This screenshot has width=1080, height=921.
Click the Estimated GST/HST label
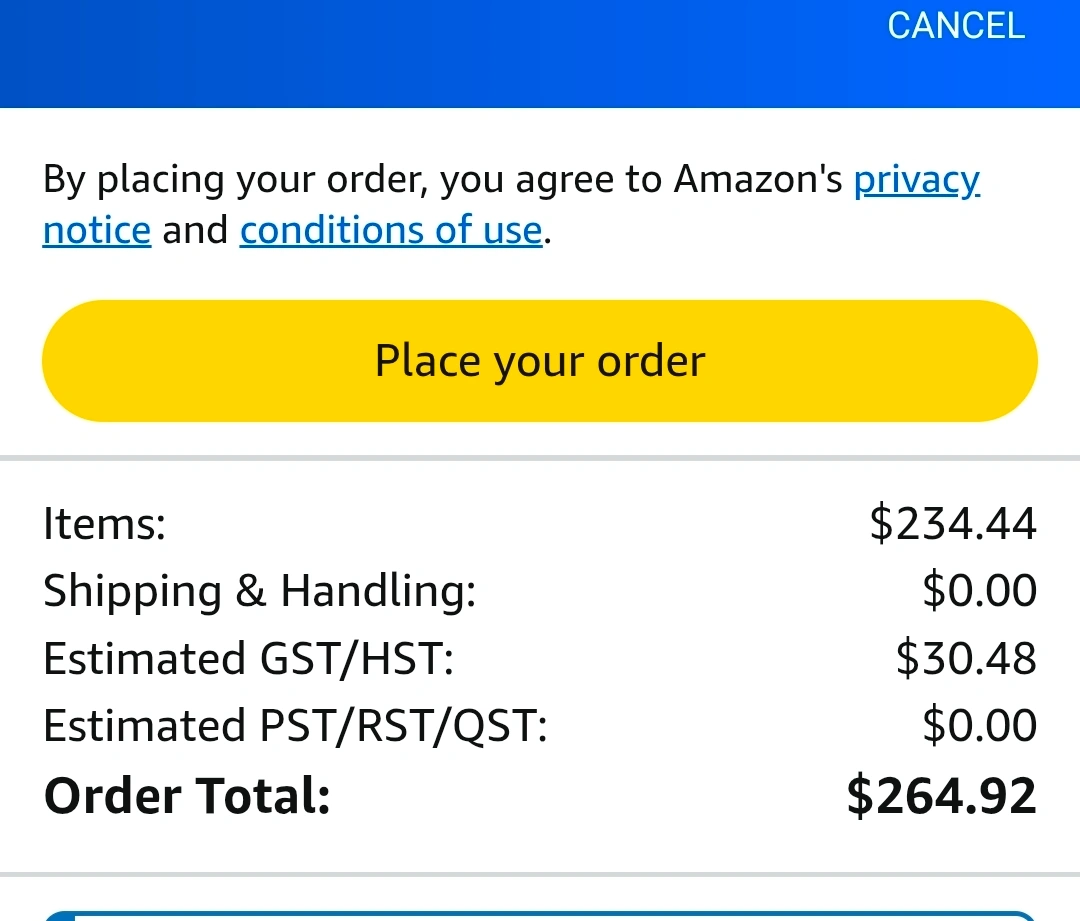tap(248, 659)
